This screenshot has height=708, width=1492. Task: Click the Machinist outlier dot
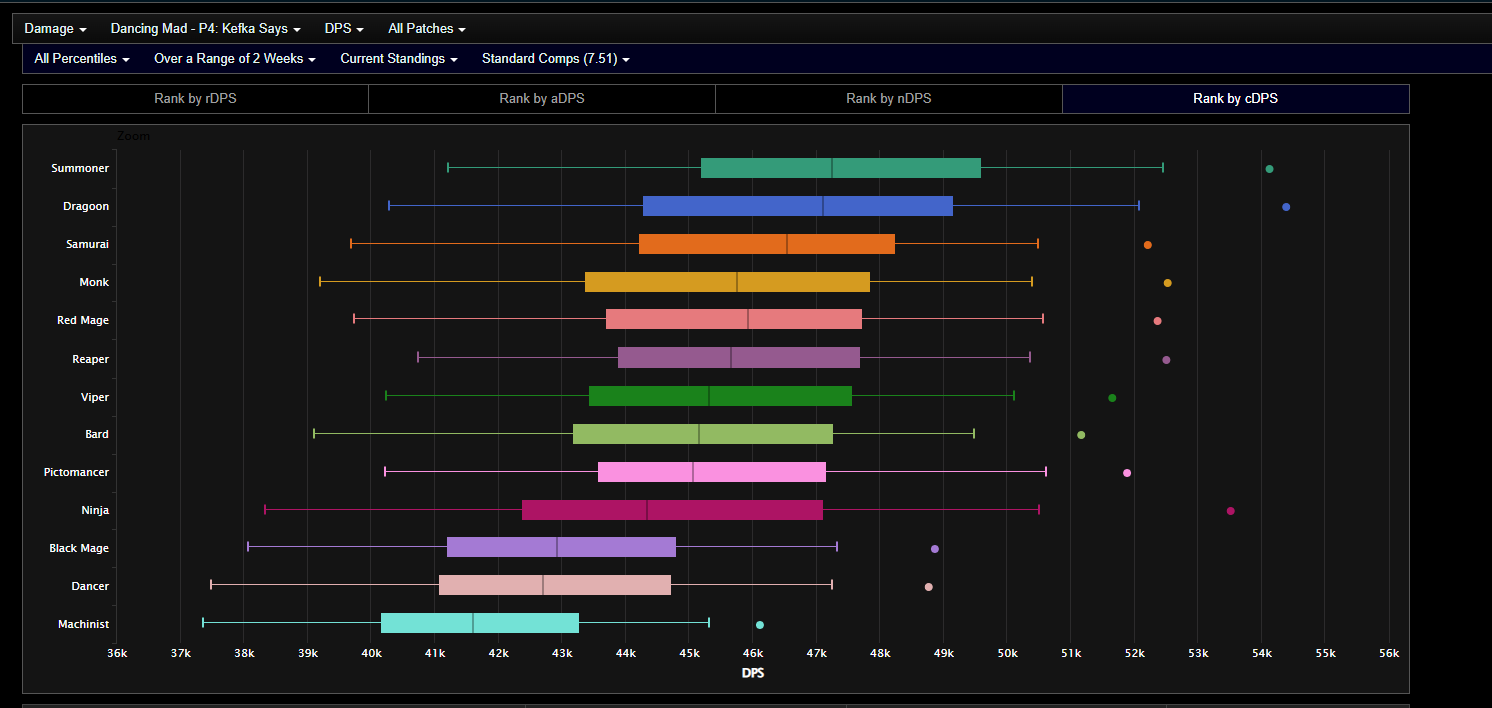[x=760, y=625]
